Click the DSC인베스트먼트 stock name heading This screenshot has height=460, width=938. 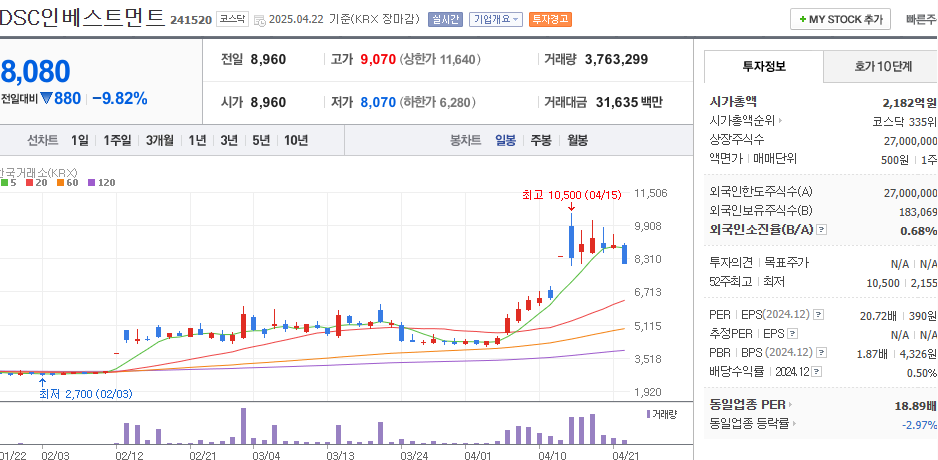81,17
